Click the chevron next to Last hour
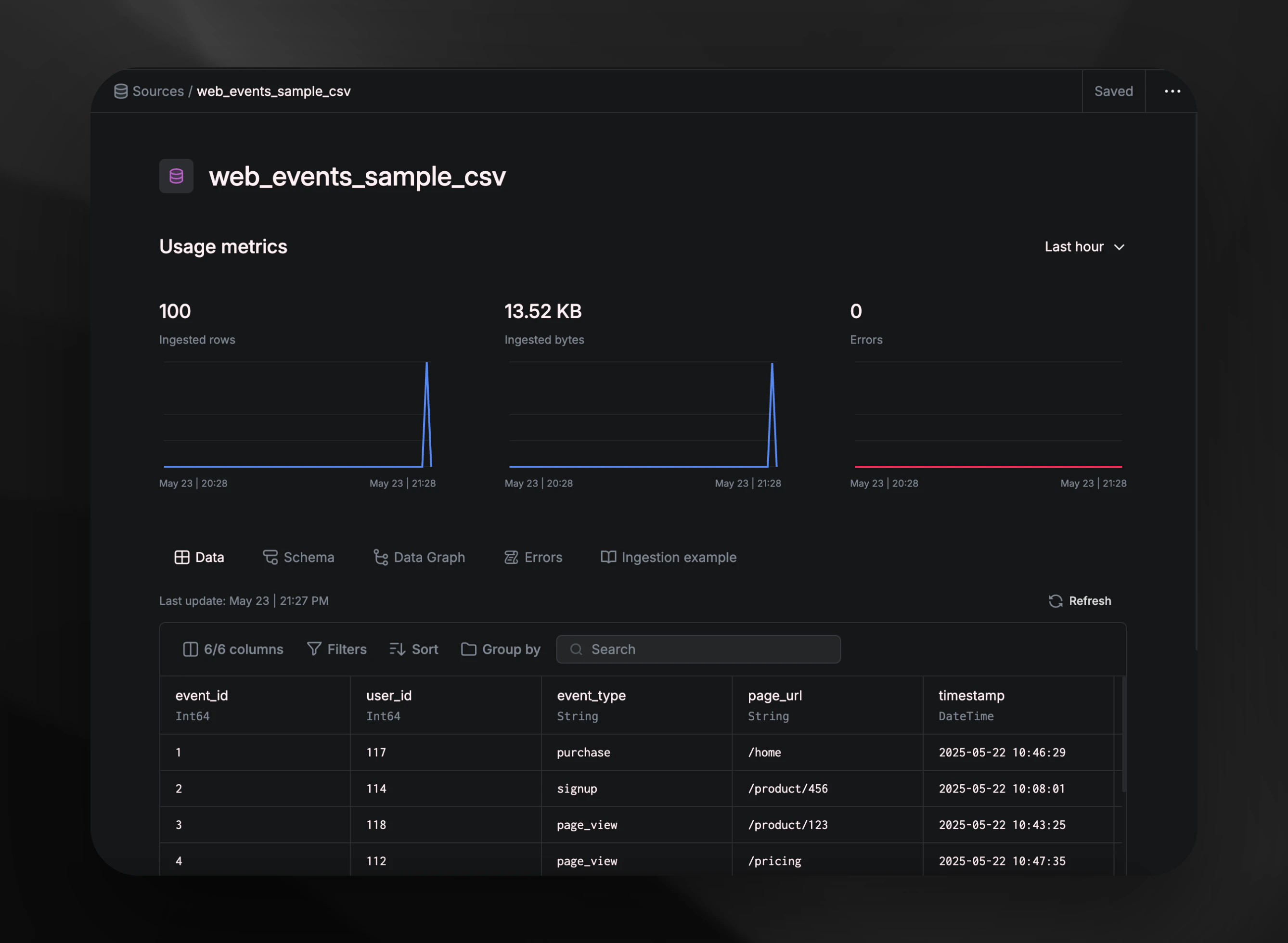The image size is (1288, 943). (x=1119, y=248)
